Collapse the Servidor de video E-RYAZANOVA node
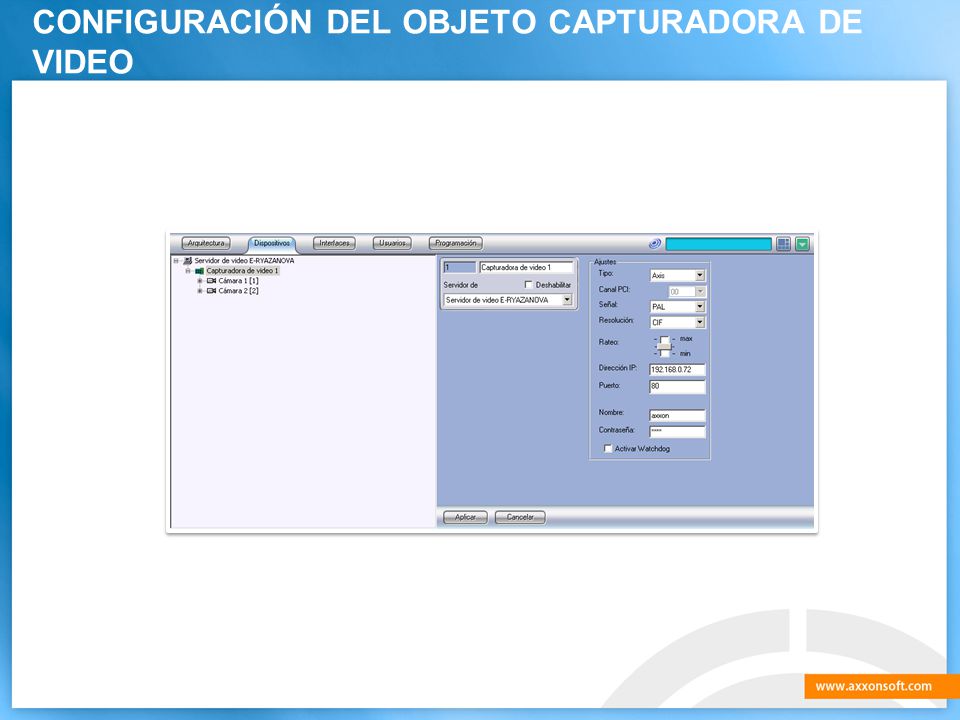Viewport: 960px width, 720px height. point(176,261)
